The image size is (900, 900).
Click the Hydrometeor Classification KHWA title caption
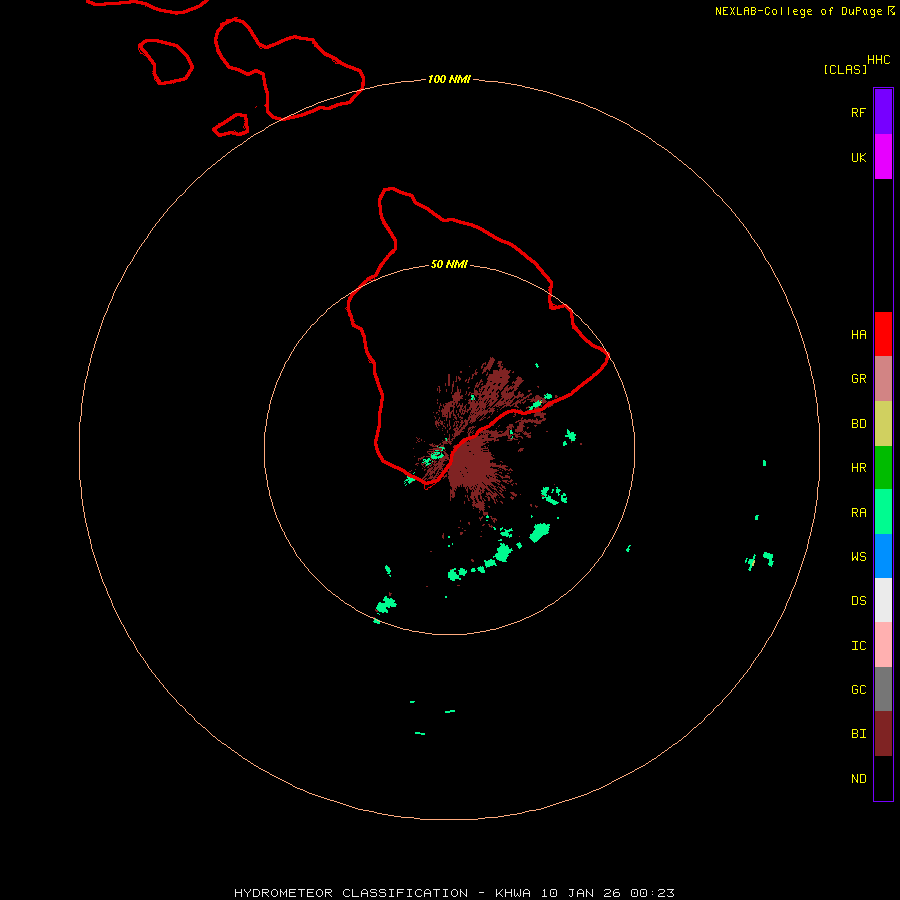454,893
